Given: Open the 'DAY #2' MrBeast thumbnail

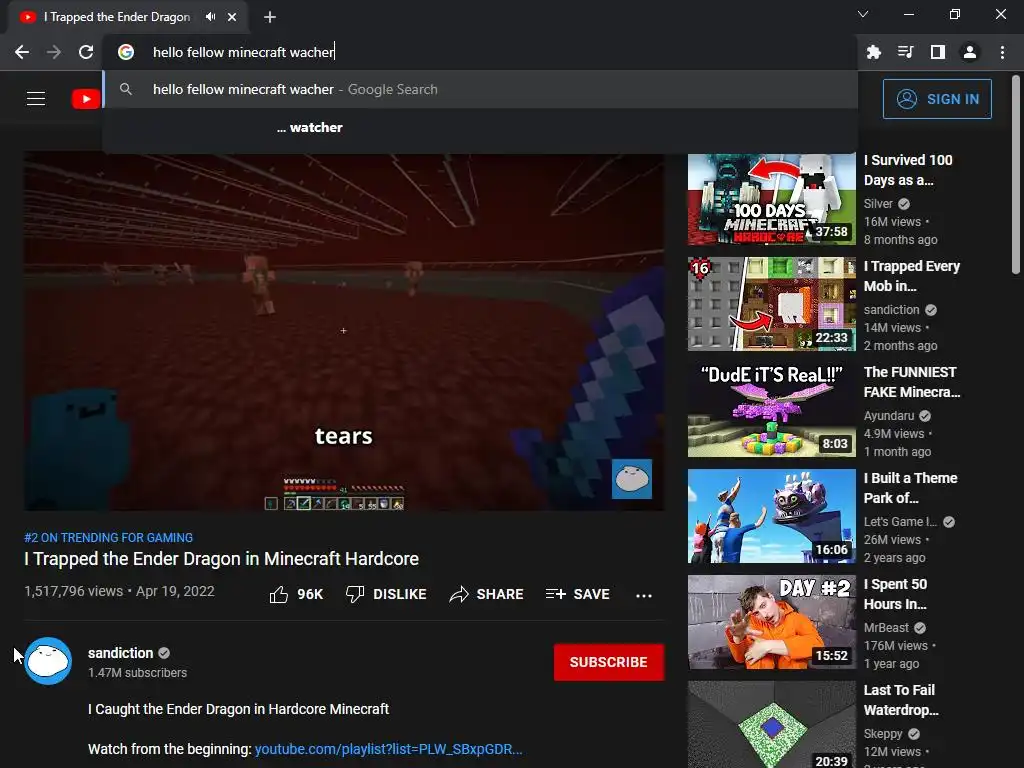Looking at the screenshot, I should 772,622.
